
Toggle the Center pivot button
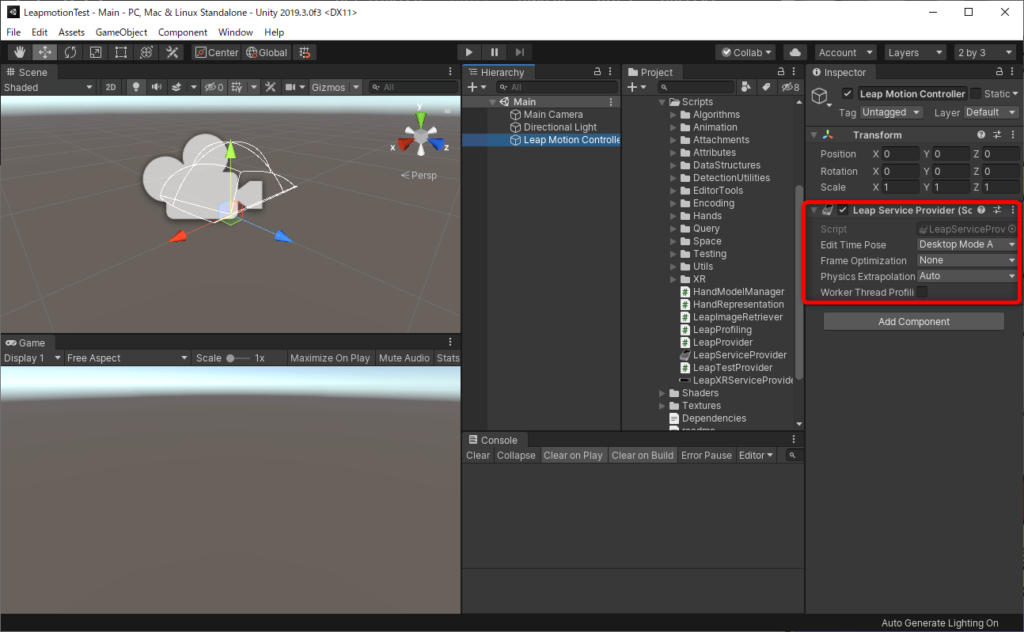click(x=217, y=52)
